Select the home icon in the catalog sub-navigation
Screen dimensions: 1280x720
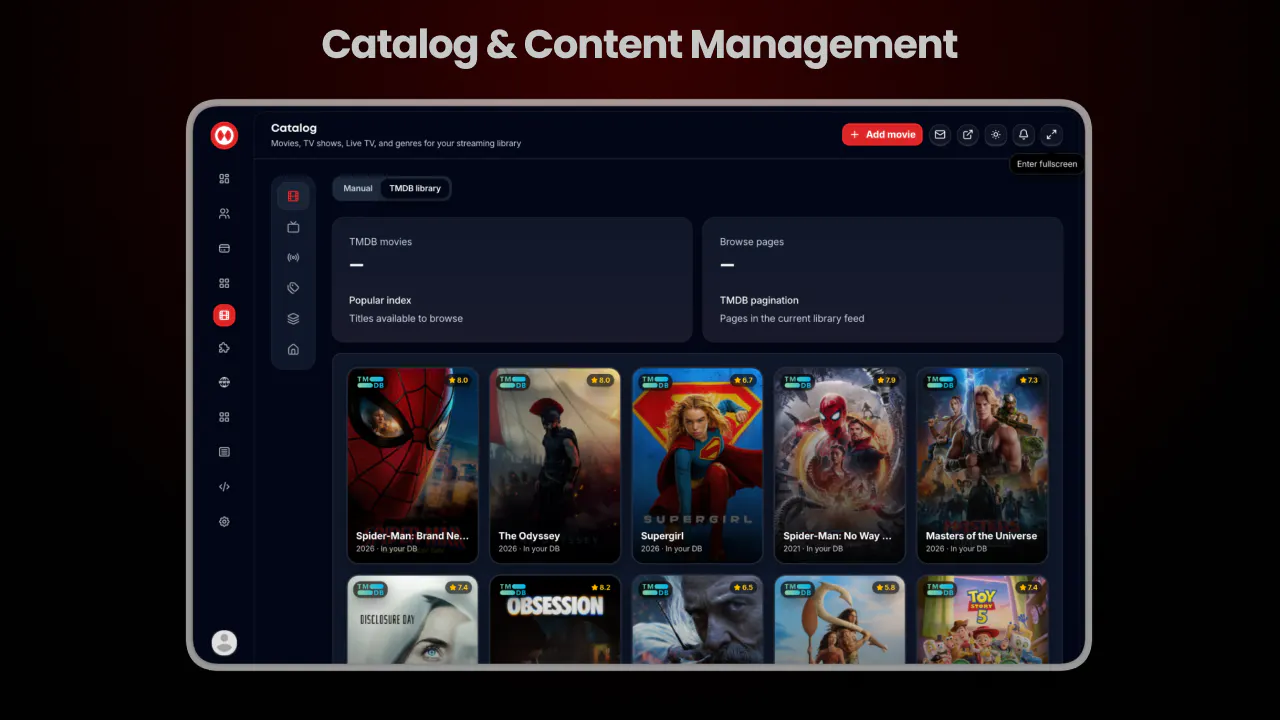pos(293,349)
